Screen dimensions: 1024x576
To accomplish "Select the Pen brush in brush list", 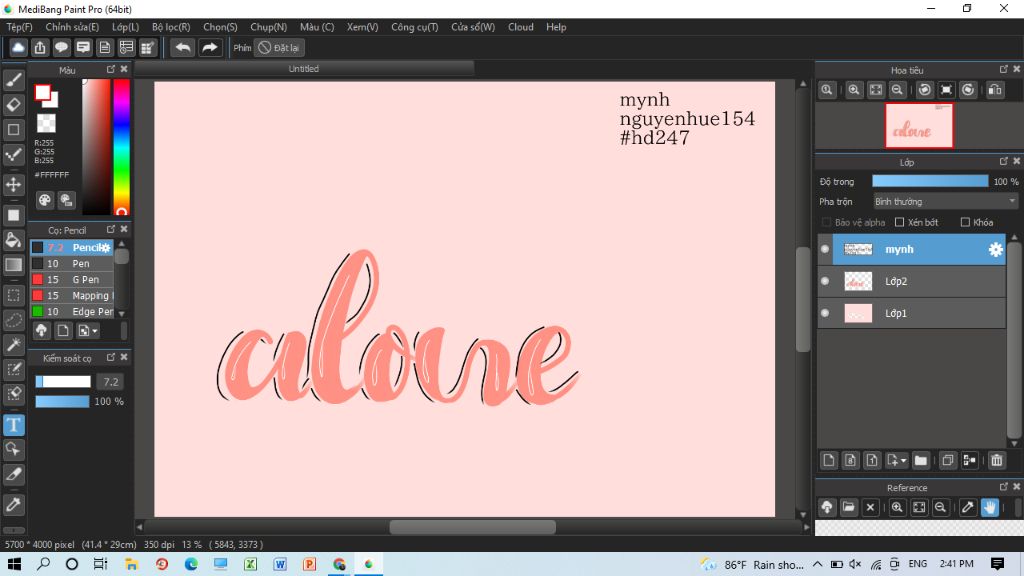I will pos(72,264).
